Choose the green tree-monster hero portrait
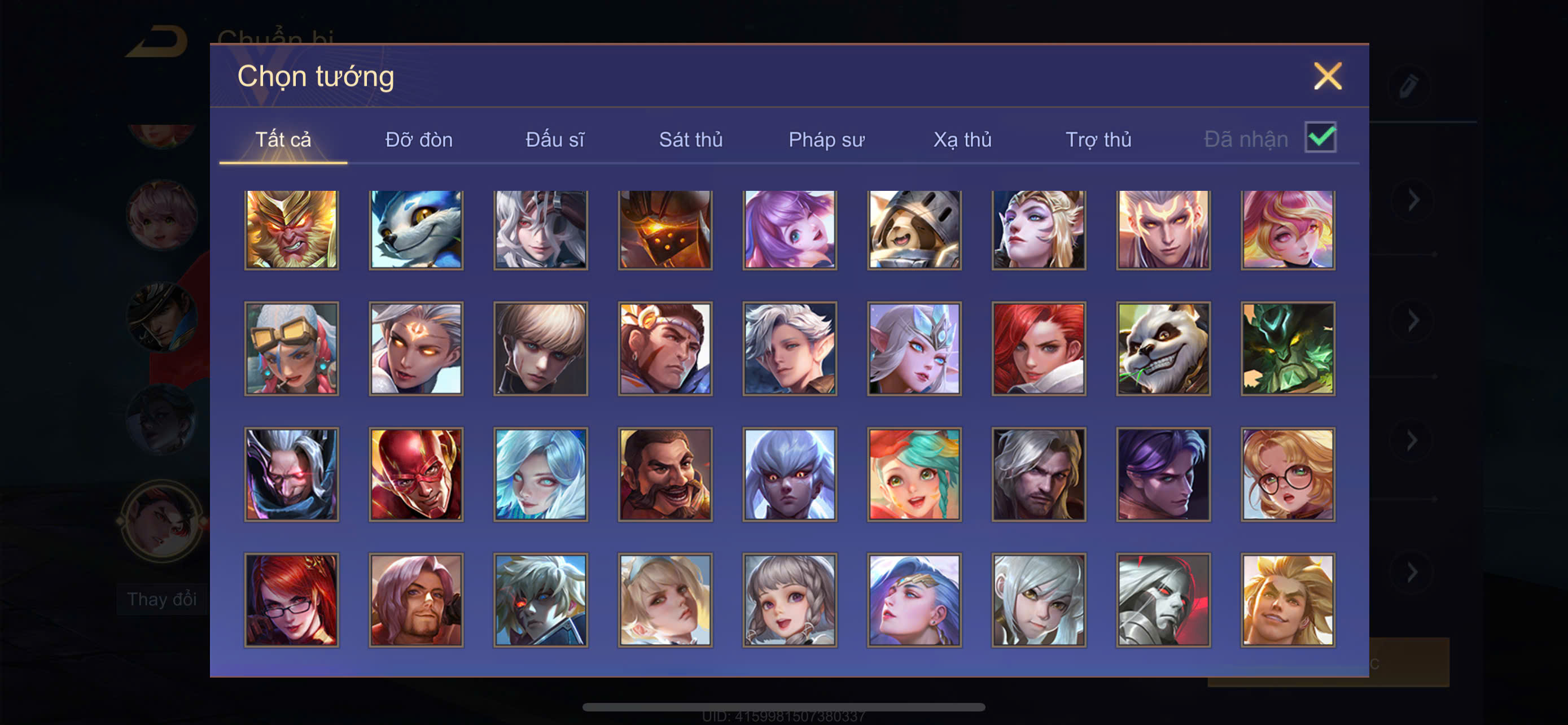Screen dimensions: 1568x725 pyautogui.click(x=1287, y=348)
